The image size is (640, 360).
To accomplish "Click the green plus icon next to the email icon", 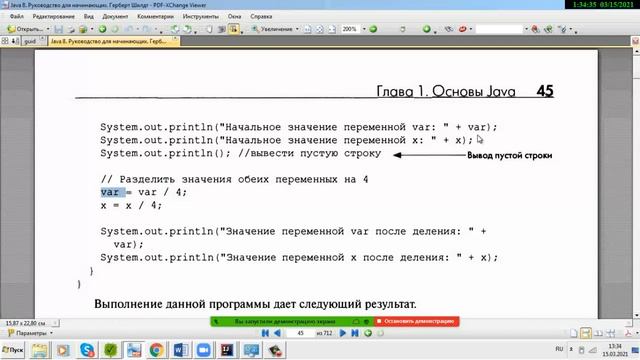I will (x=102, y=29).
